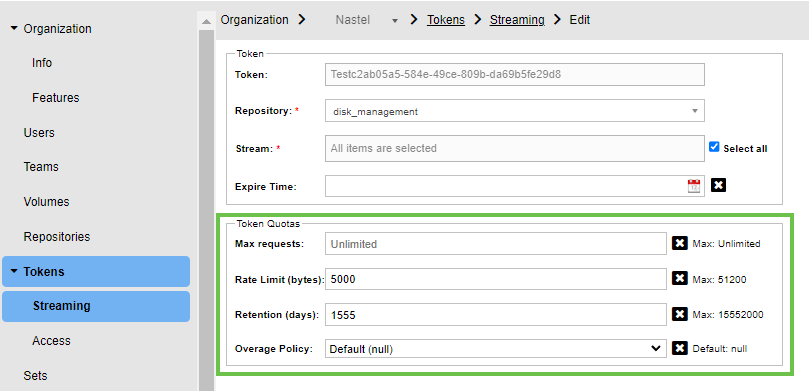Click the Organization breadcrumb
This screenshot has height=391, width=809.
coord(254,20)
